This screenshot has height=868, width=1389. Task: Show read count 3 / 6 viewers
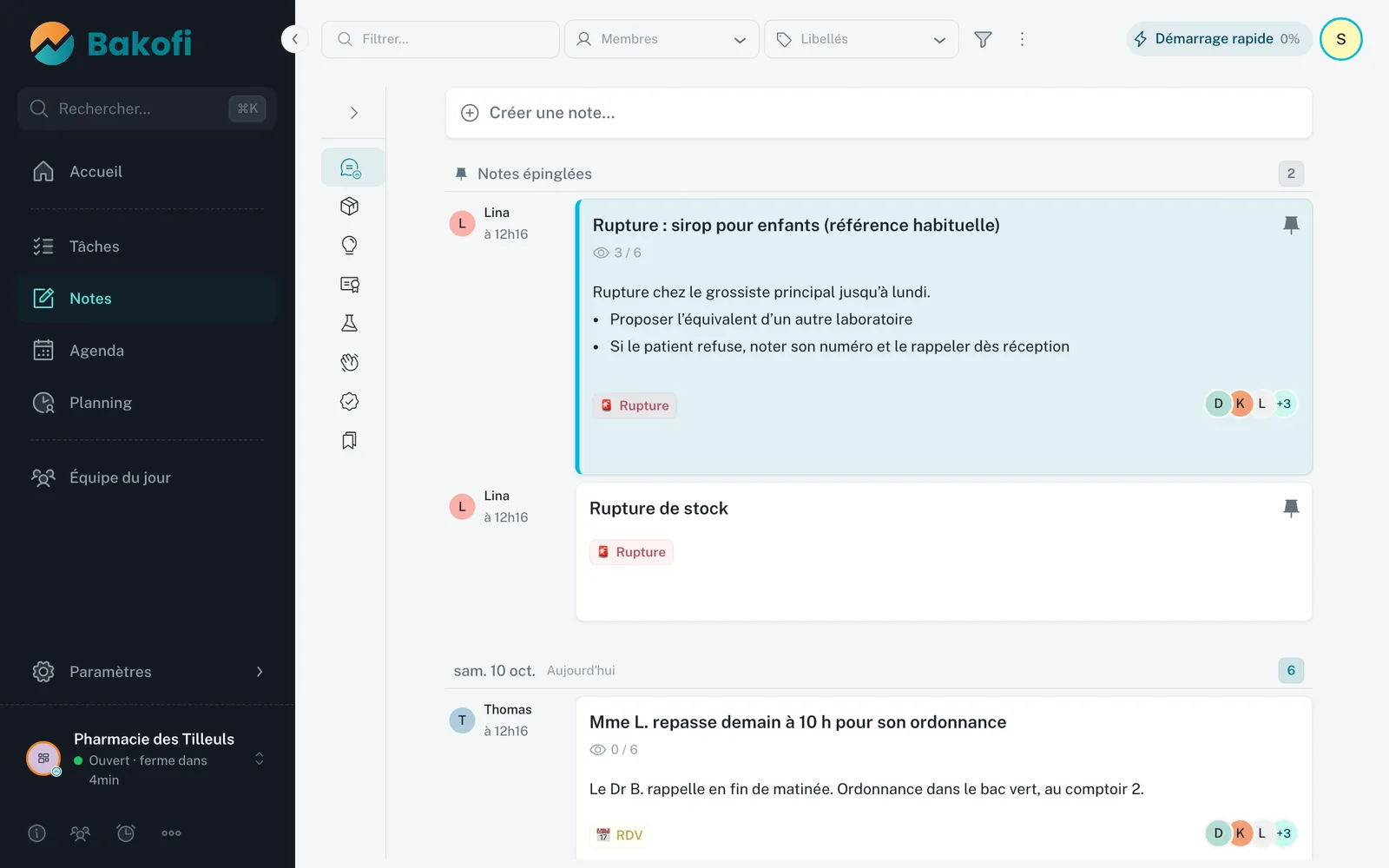pos(617,253)
